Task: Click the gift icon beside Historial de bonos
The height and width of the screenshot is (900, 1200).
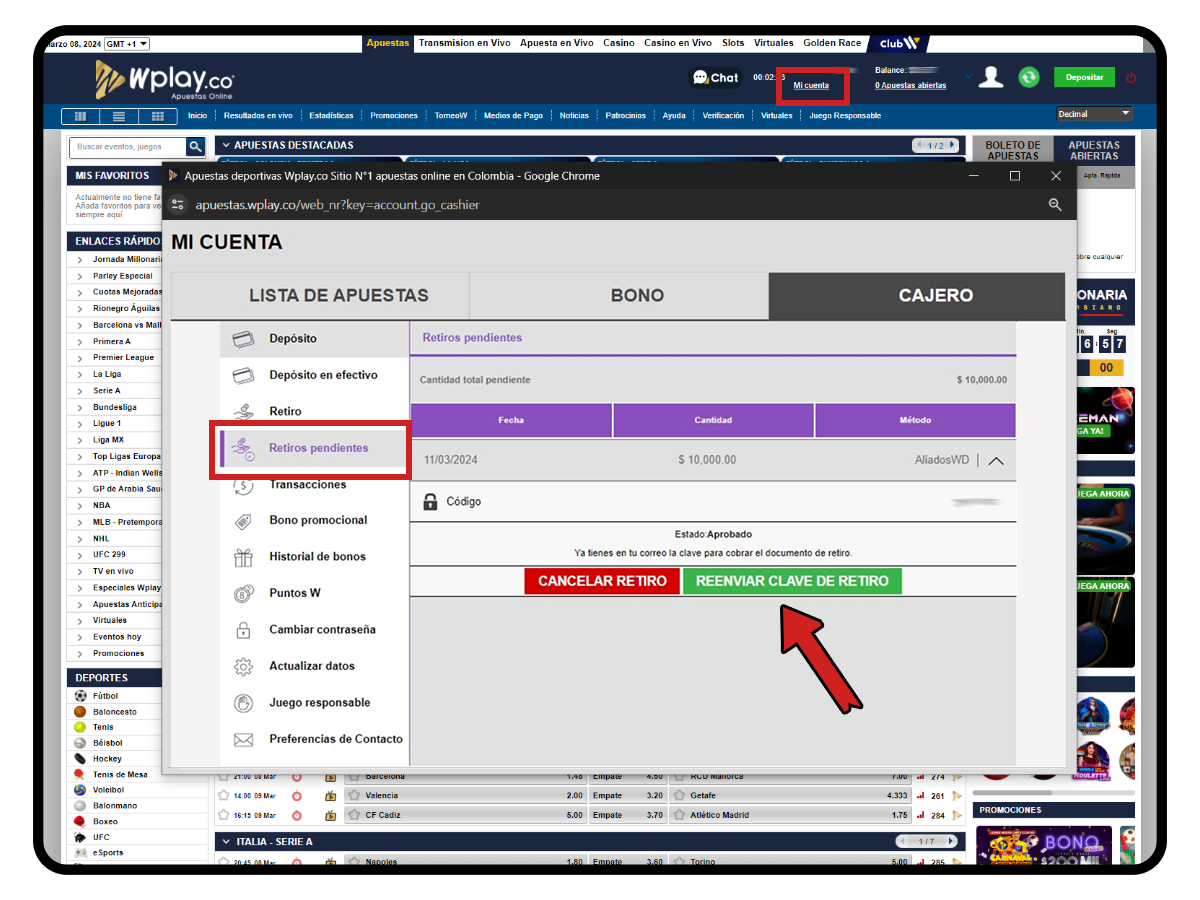Action: tap(243, 557)
